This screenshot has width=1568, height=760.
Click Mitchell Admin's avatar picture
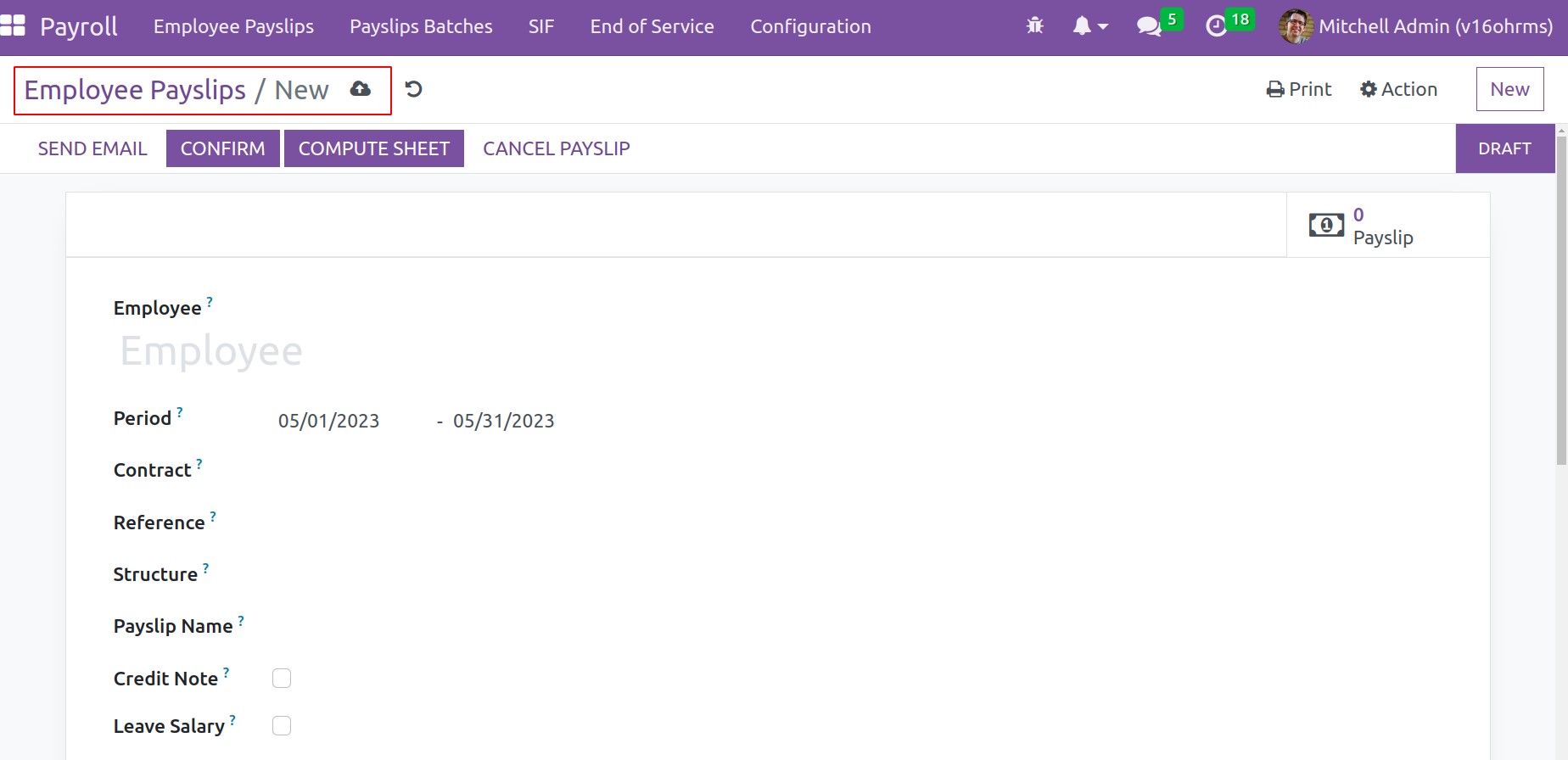click(x=1296, y=26)
